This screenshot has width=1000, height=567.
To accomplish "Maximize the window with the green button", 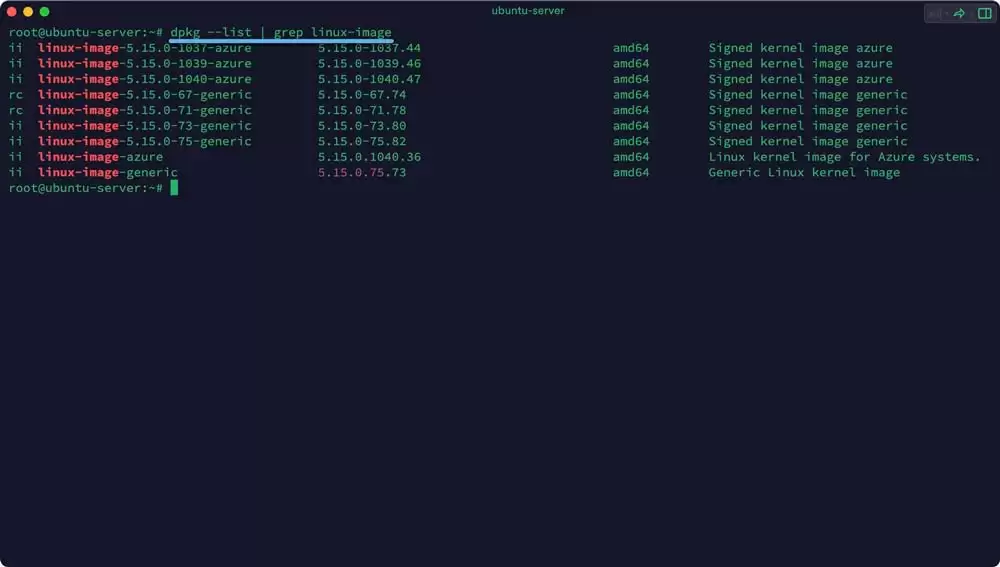I will 45,11.
